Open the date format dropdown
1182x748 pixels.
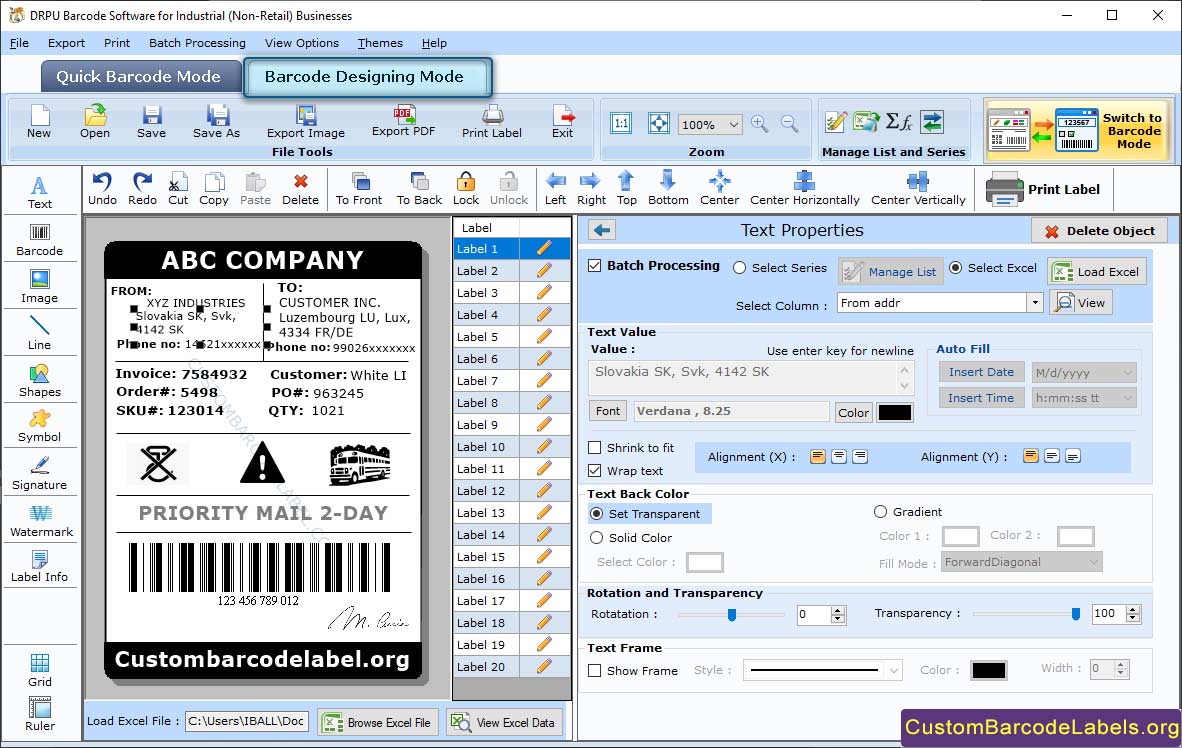click(x=1128, y=372)
